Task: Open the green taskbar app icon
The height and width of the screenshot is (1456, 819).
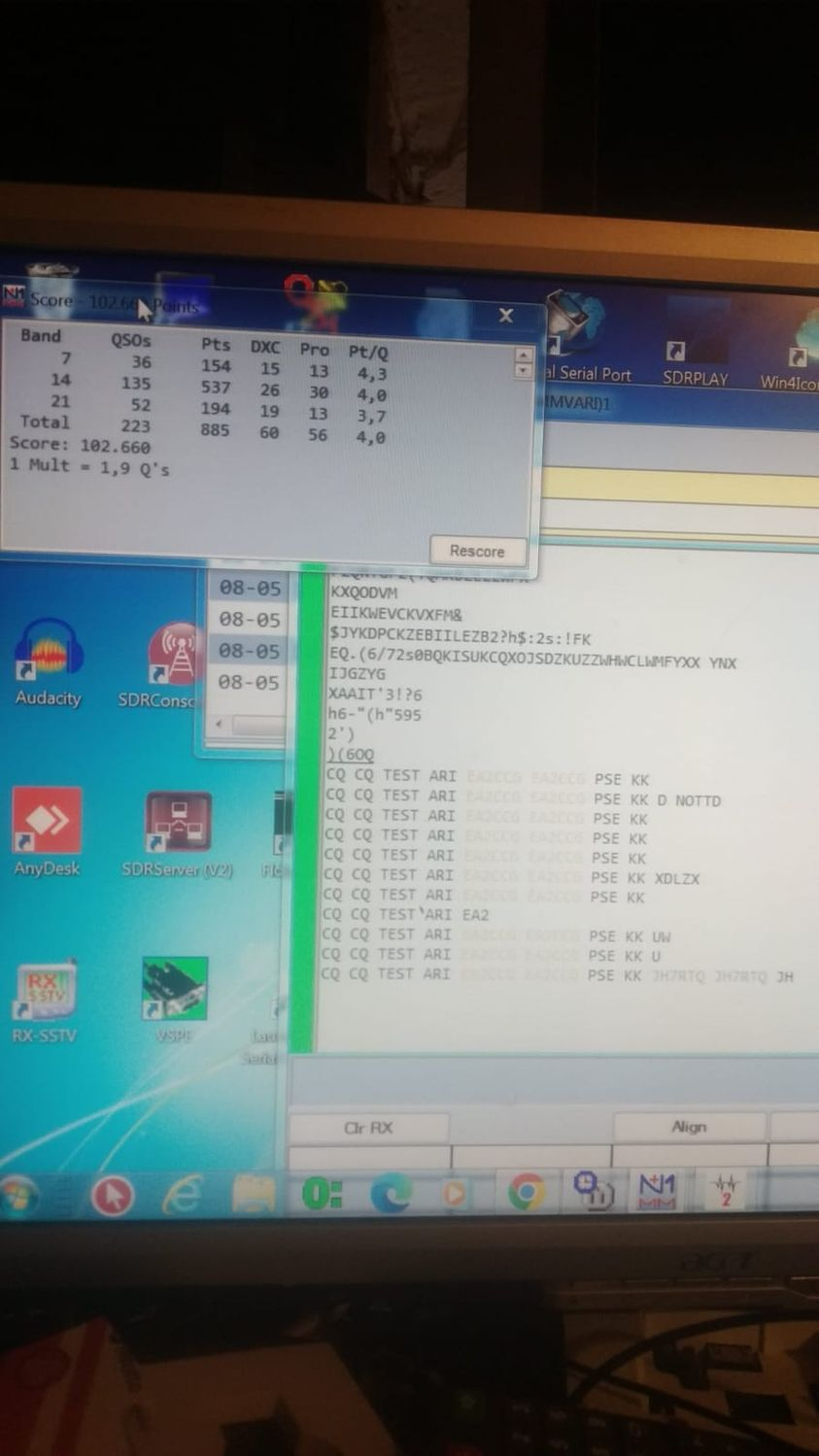Action: tap(322, 1194)
